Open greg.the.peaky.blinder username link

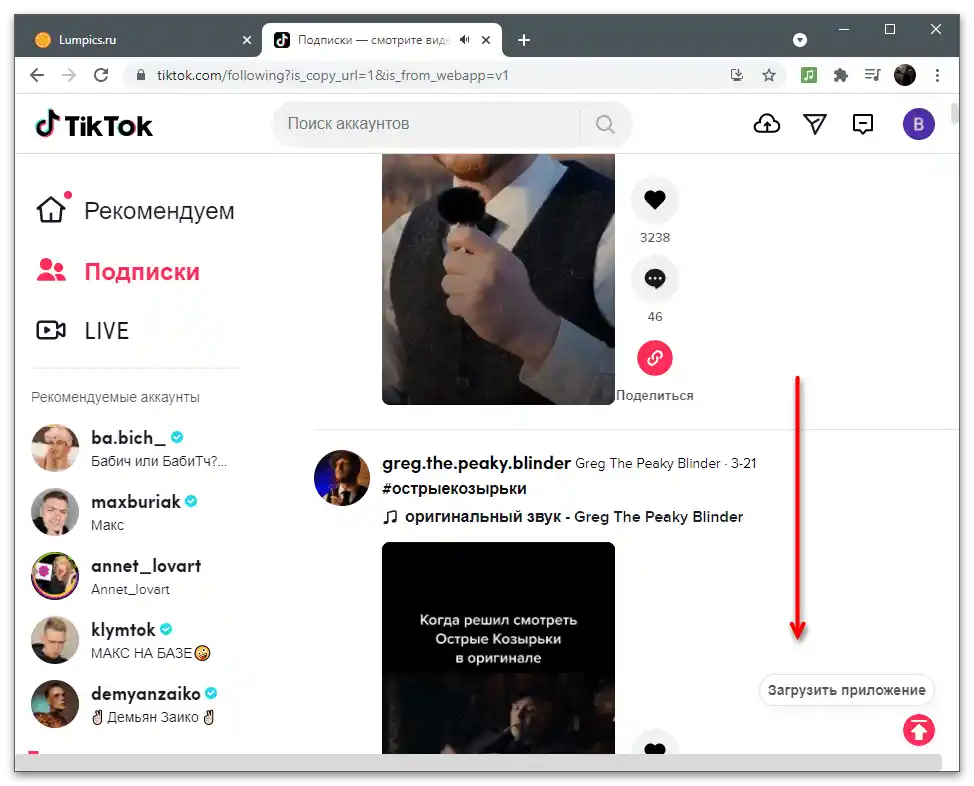coord(476,463)
